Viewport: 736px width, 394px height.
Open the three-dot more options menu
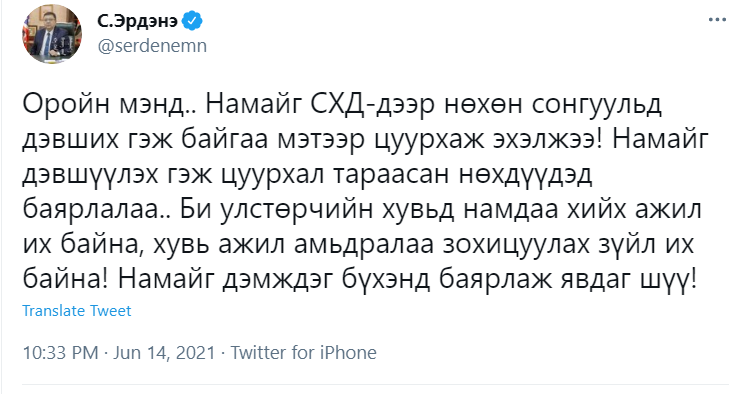(717, 20)
